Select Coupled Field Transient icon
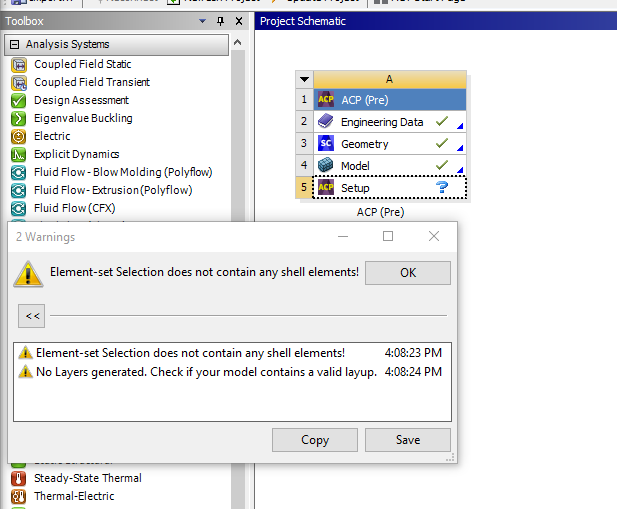Viewport: 617px width, 509px height. pyautogui.click(x=18, y=83)
